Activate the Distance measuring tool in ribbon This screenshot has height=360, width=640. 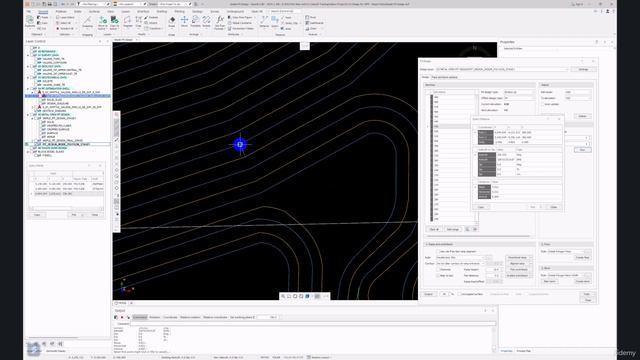pos(264,22)
